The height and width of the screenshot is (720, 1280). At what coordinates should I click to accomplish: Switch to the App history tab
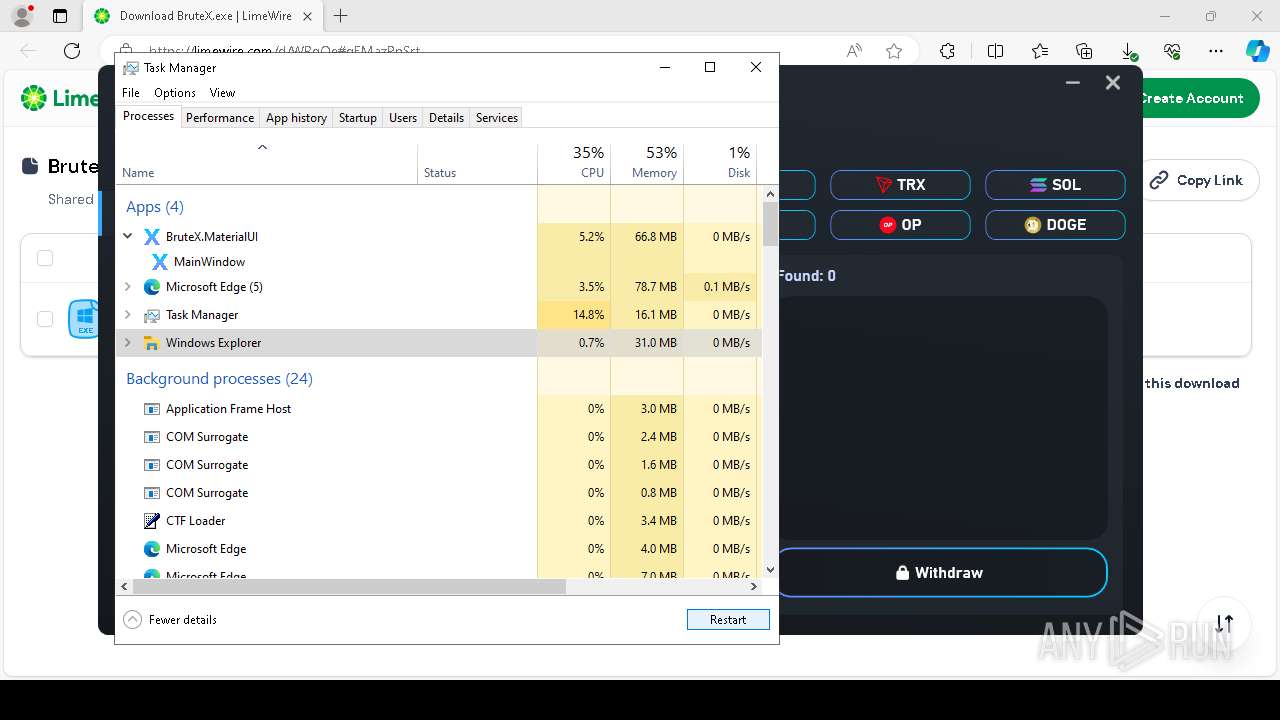click(x=296, y=118)
